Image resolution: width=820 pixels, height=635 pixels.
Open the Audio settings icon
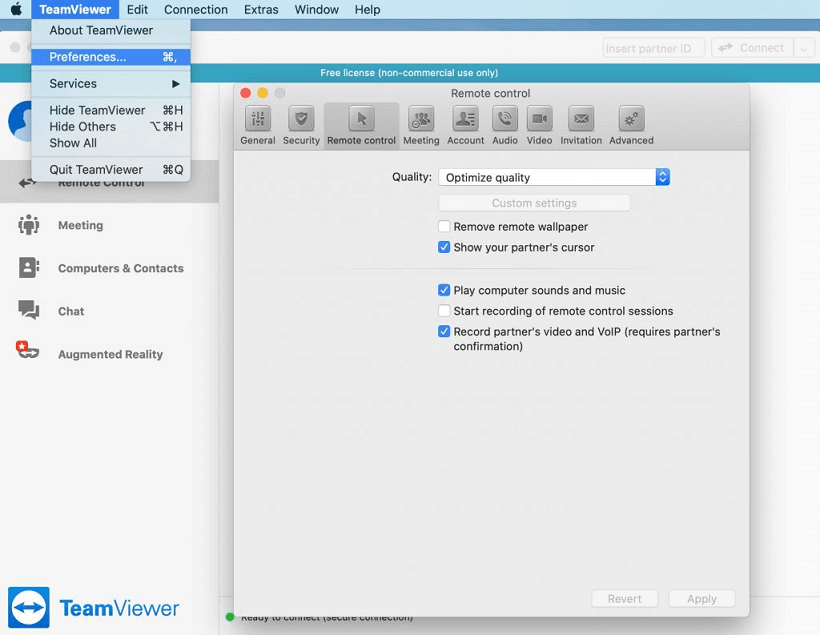tap(505, 120)
